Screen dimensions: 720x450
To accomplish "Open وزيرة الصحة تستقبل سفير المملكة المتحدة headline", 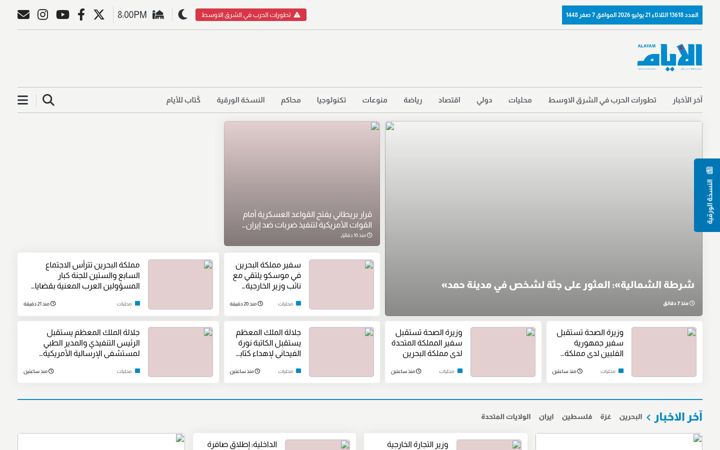I will (x=427, y=343).
